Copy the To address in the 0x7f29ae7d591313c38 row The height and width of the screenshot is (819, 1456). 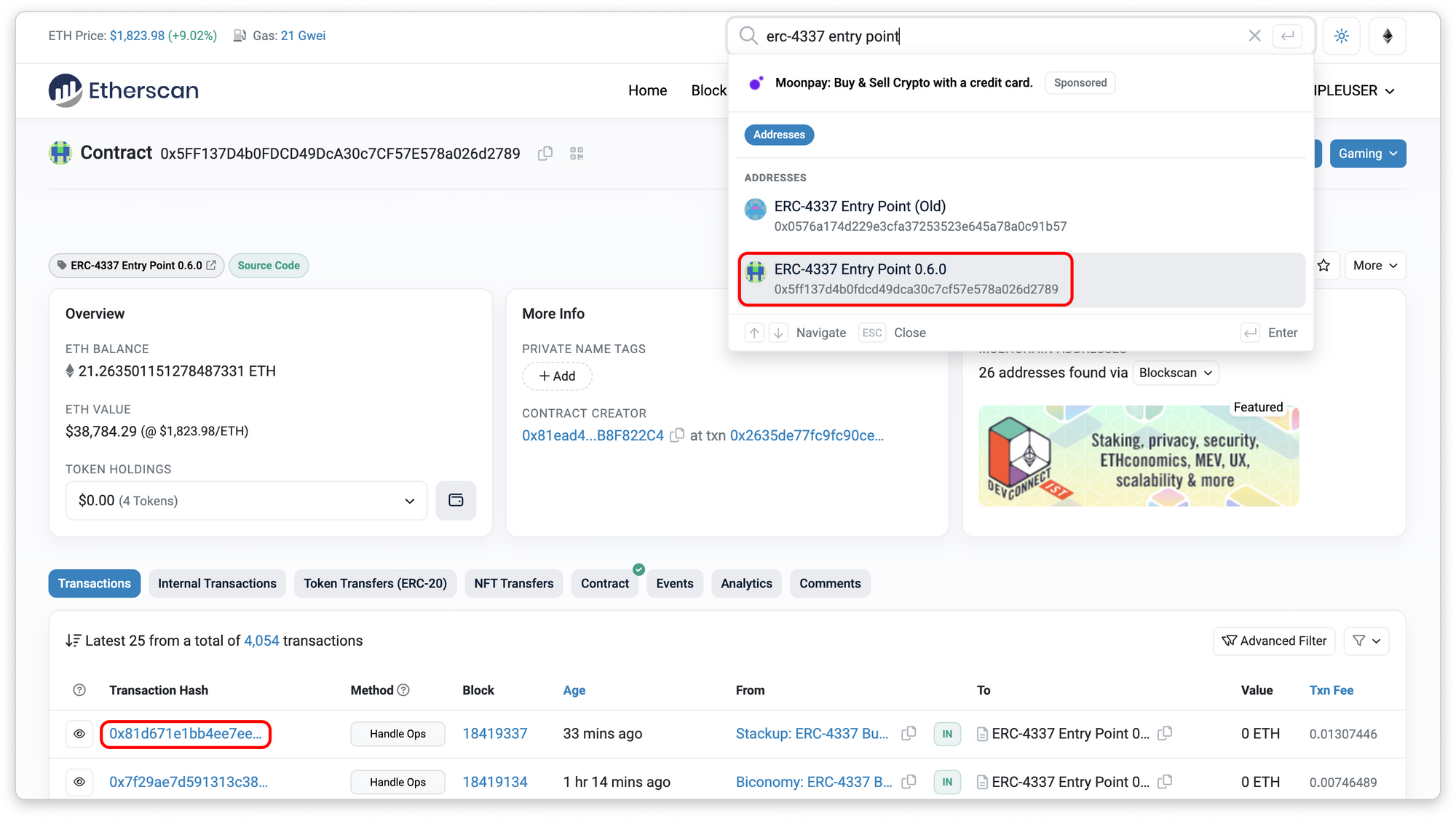tap(1165, 782)
